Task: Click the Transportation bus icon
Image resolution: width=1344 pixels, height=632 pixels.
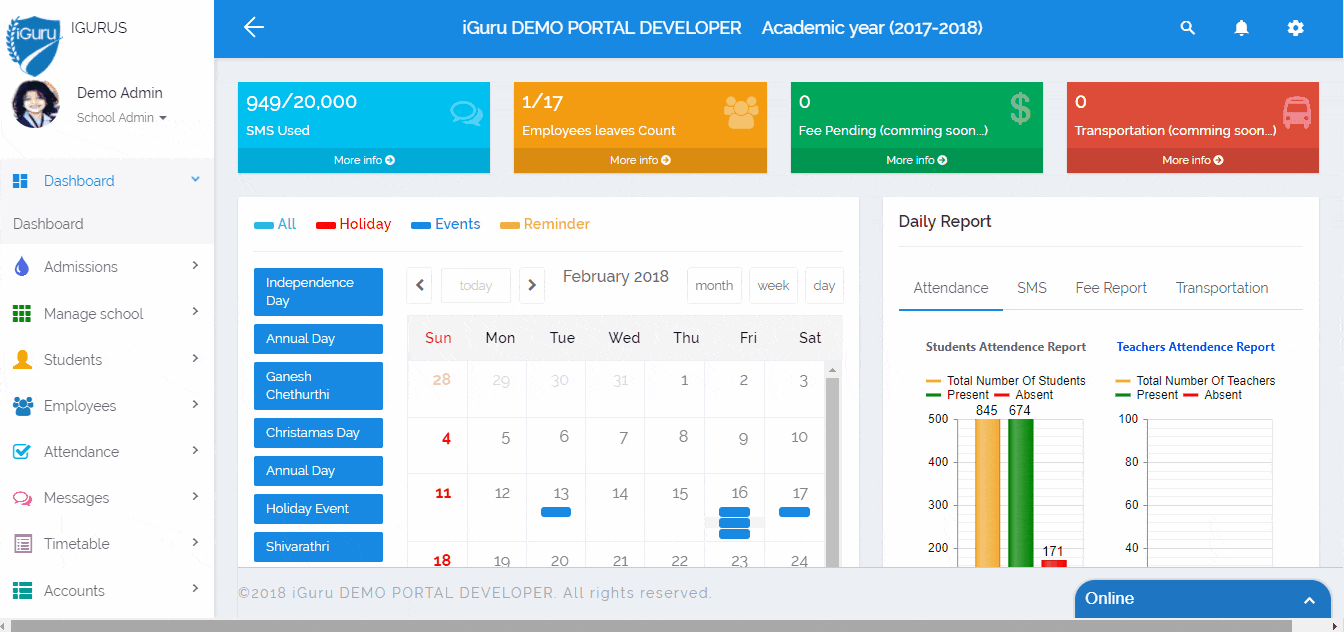Action: [1297, 112]
